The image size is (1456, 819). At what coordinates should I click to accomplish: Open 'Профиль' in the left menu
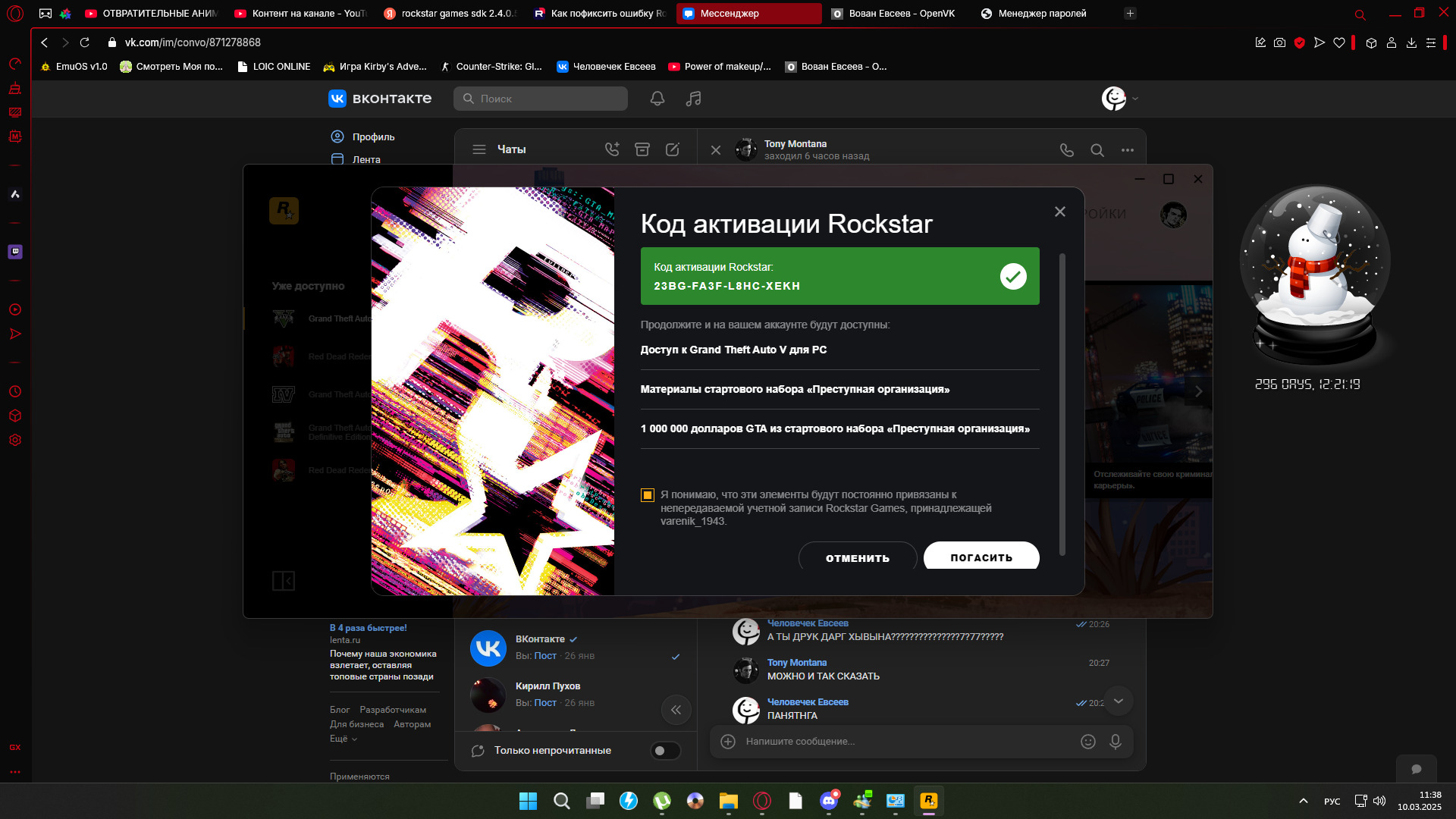373,136
